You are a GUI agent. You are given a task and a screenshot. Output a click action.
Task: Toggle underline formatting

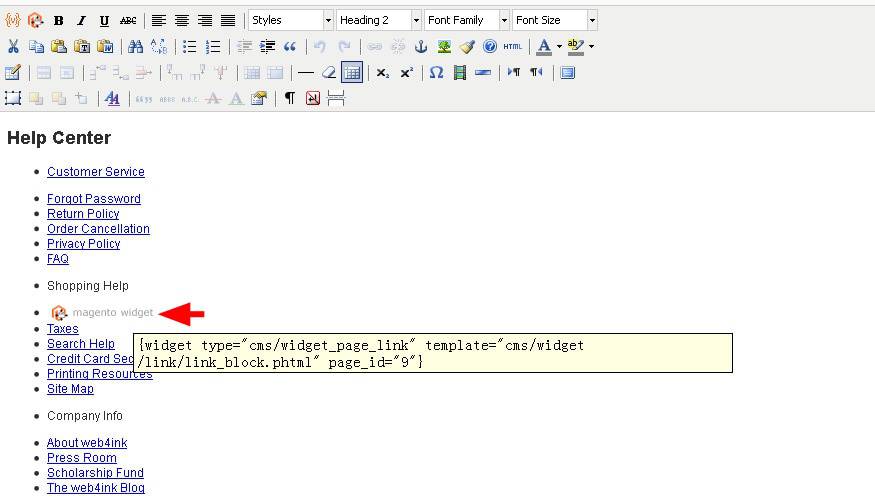(104, 20)
